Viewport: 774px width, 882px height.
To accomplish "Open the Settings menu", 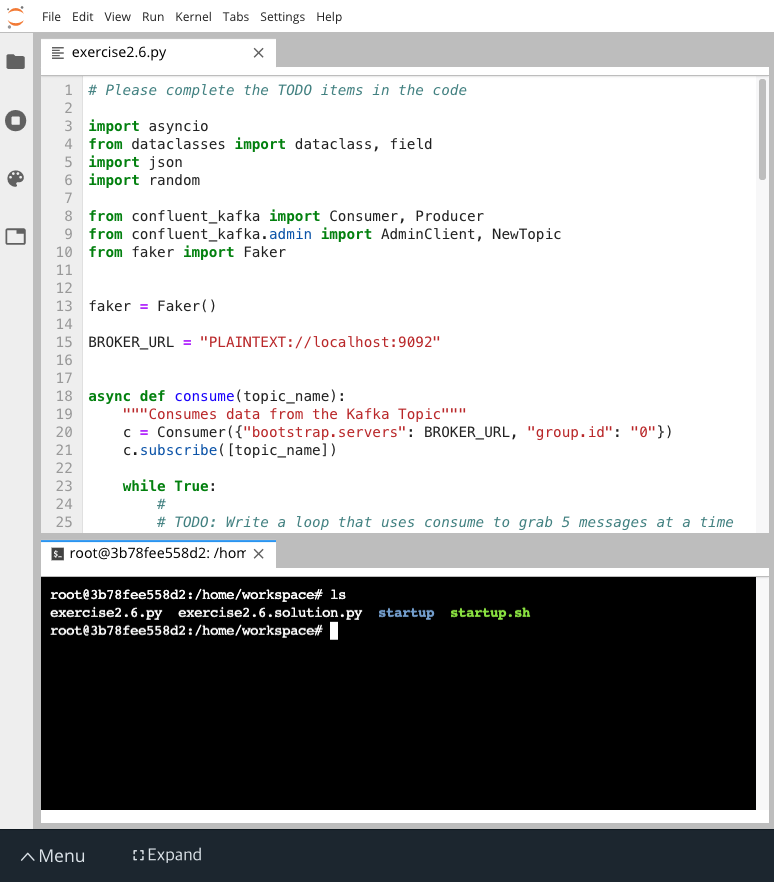I will pyautogui.click(x=282, y=17).
